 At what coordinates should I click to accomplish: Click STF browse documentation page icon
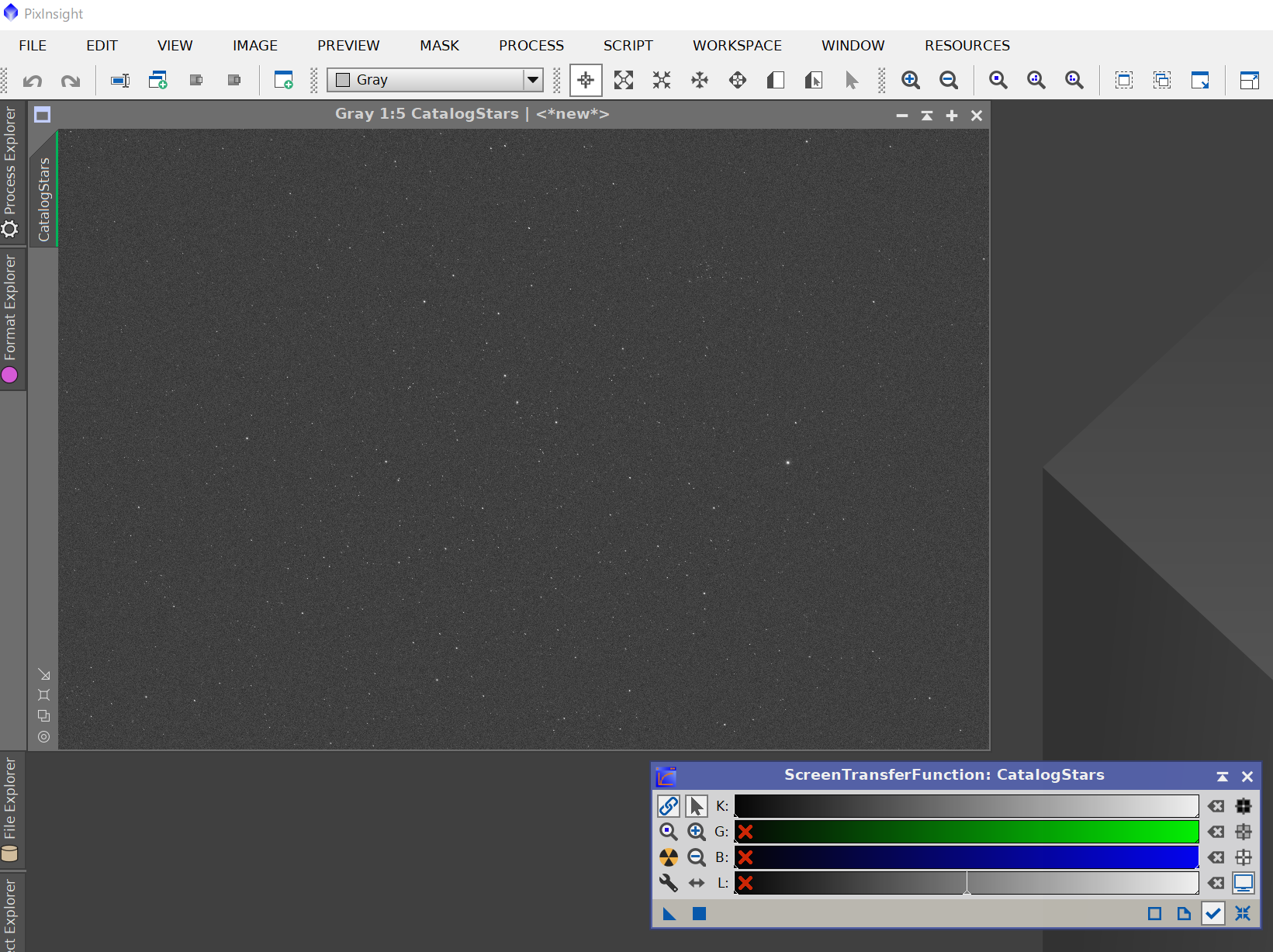coord(1184,914)
